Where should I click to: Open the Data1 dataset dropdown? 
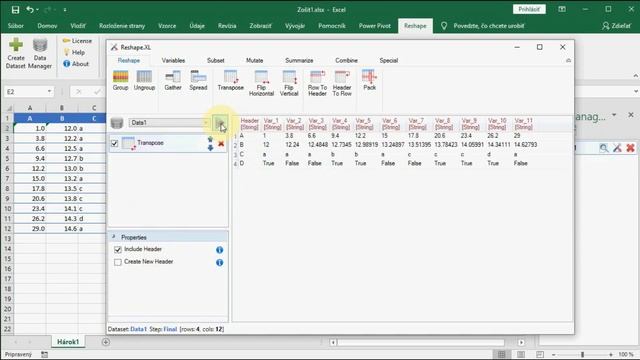tap(206, 123)
